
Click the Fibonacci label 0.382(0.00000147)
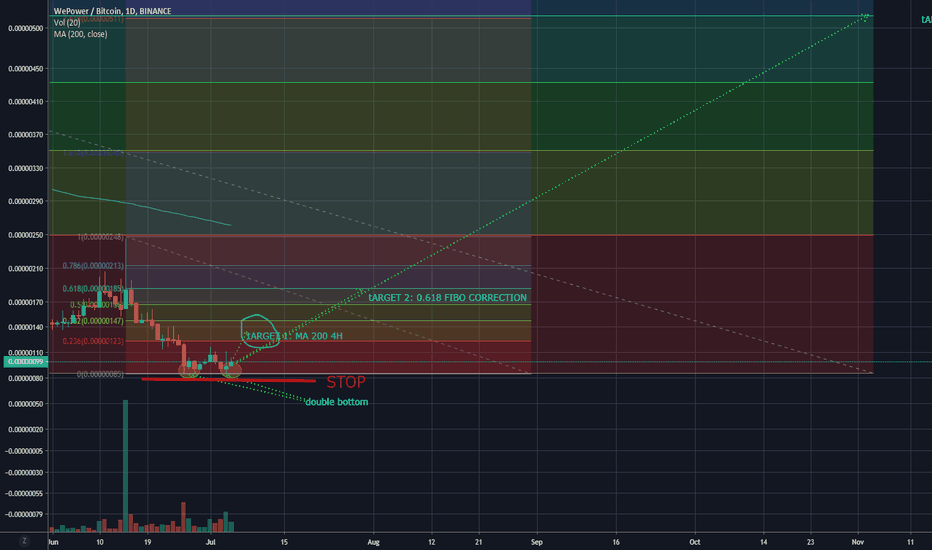pos(93,320)
